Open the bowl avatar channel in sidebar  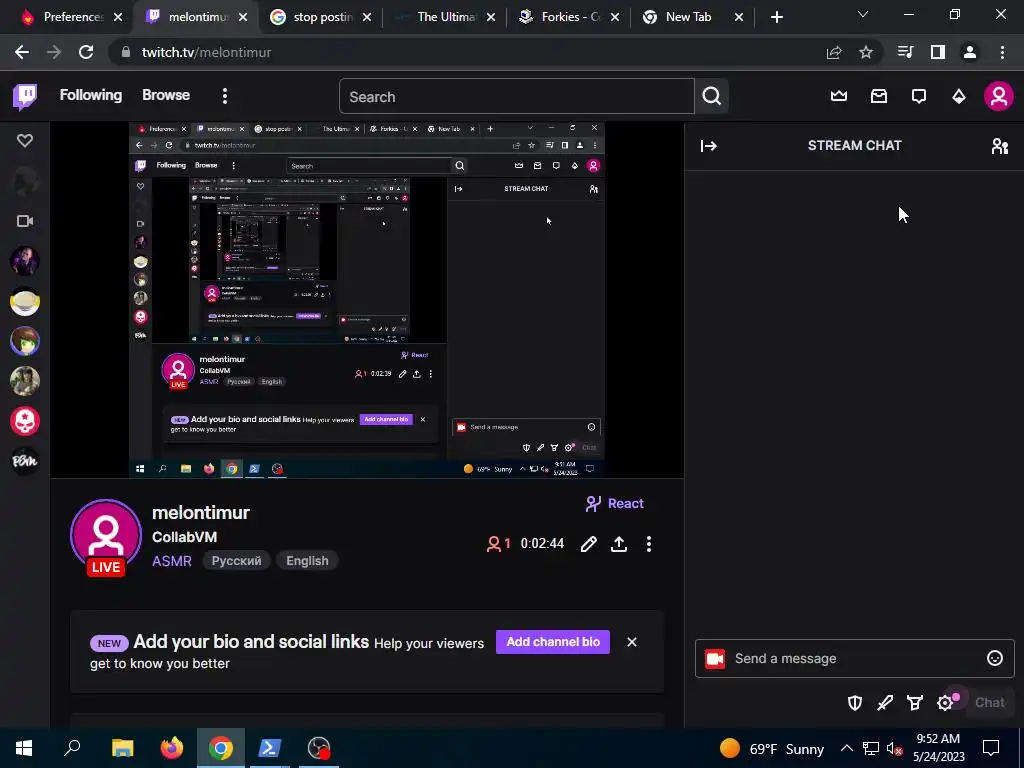[25, 302]
